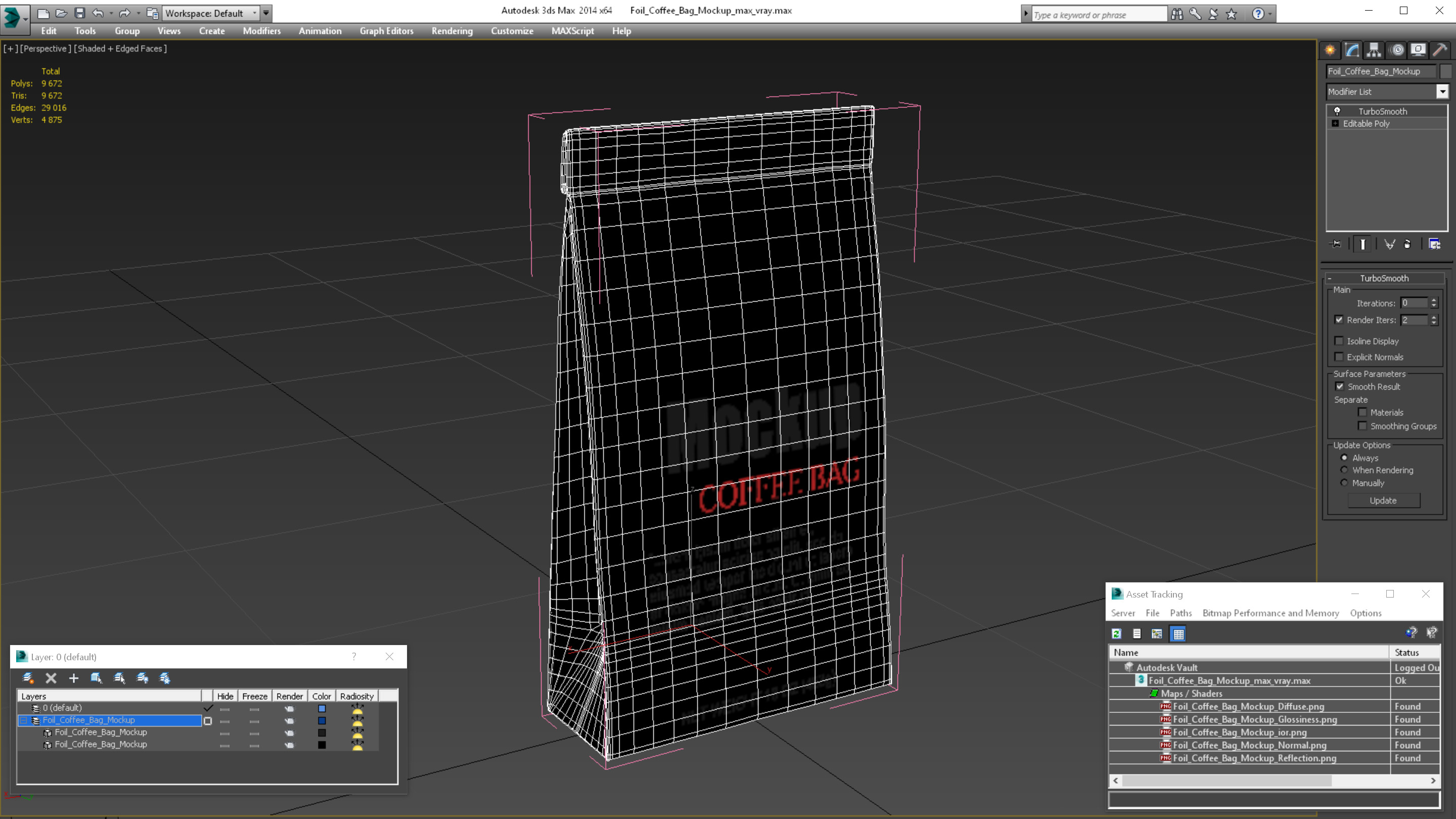Click the Pin Stack icon
The width and height of the screenshot is (1456, 819).
tap(1337, 244)
